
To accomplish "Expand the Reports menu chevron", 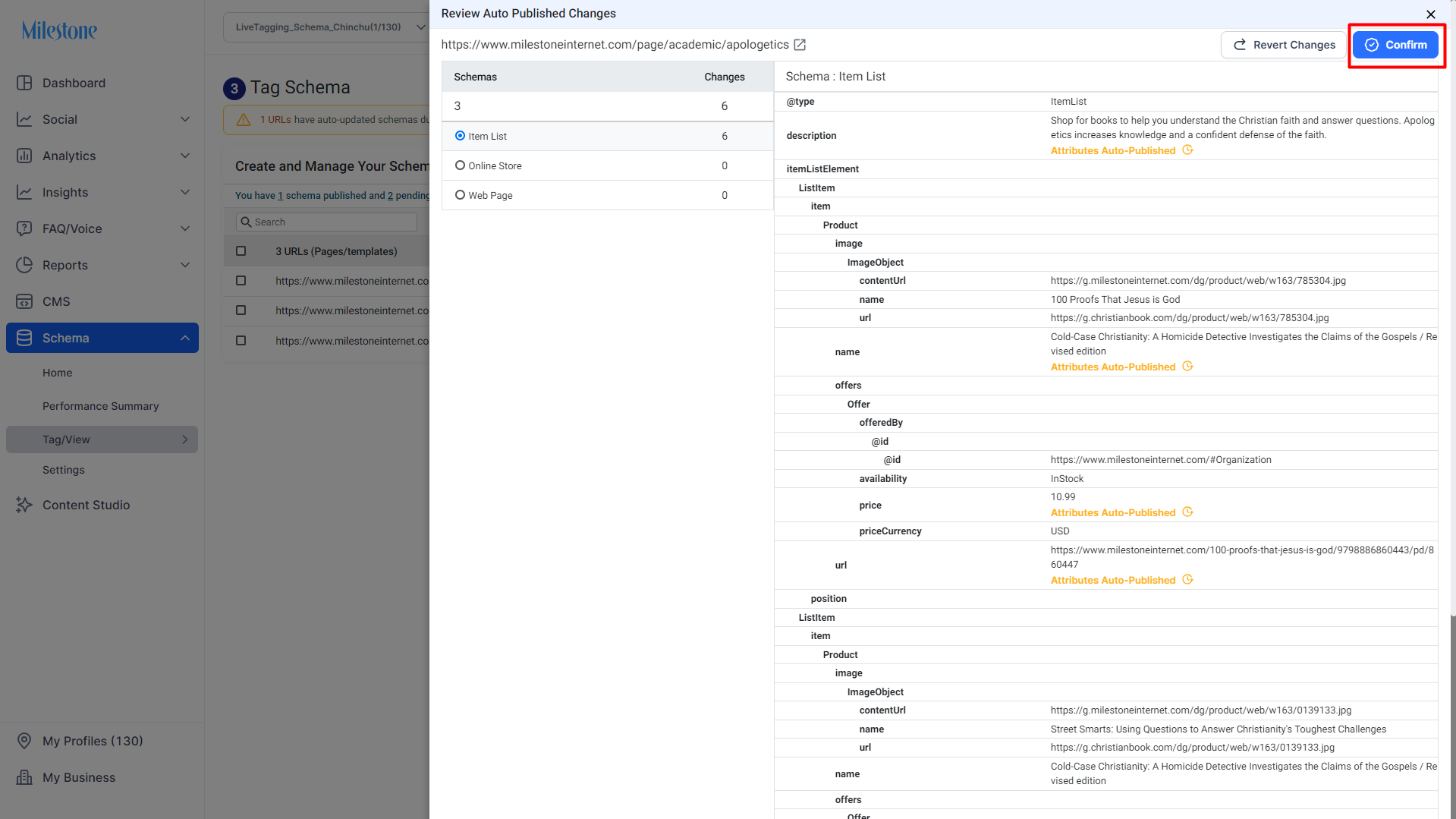I will tap(185, 265).
